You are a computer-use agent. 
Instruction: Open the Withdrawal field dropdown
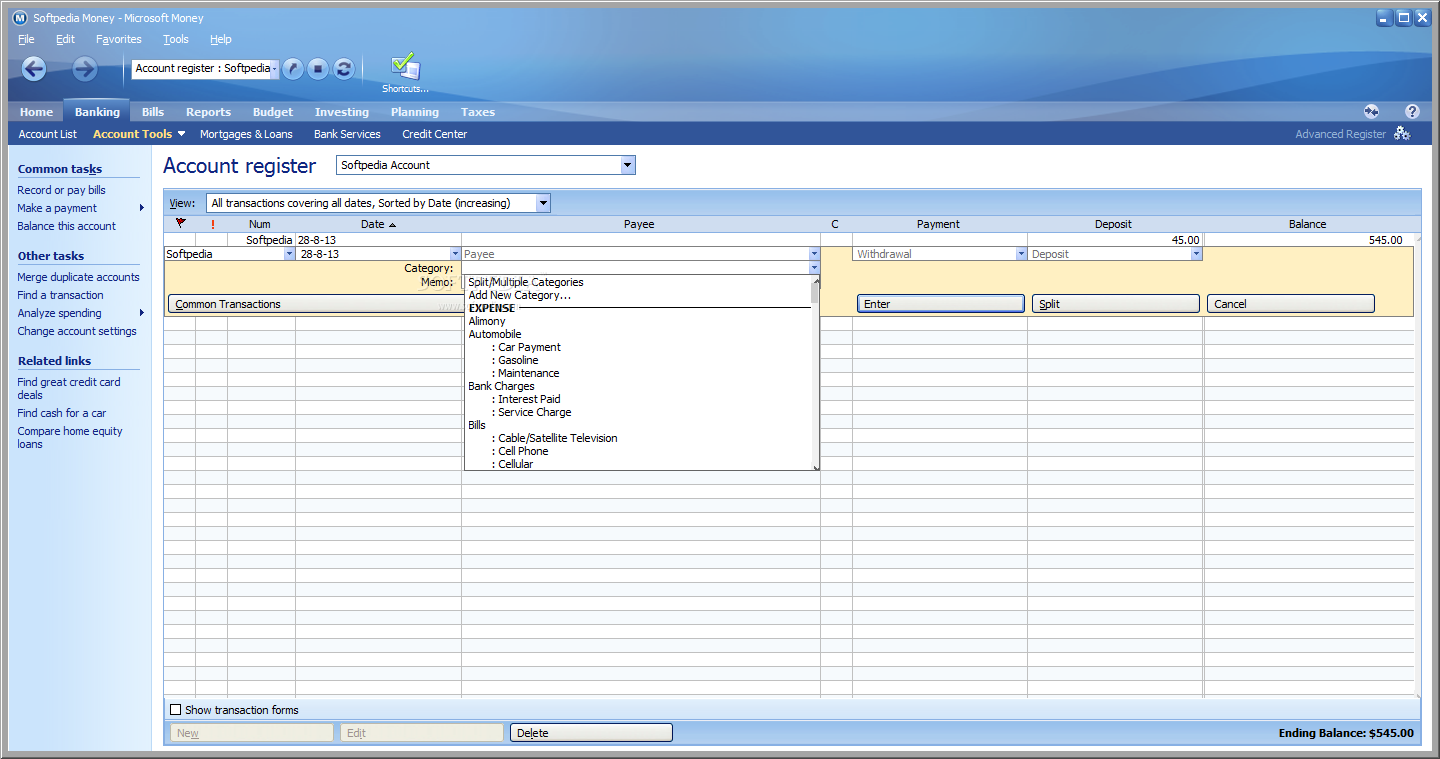pos(1021,254)
